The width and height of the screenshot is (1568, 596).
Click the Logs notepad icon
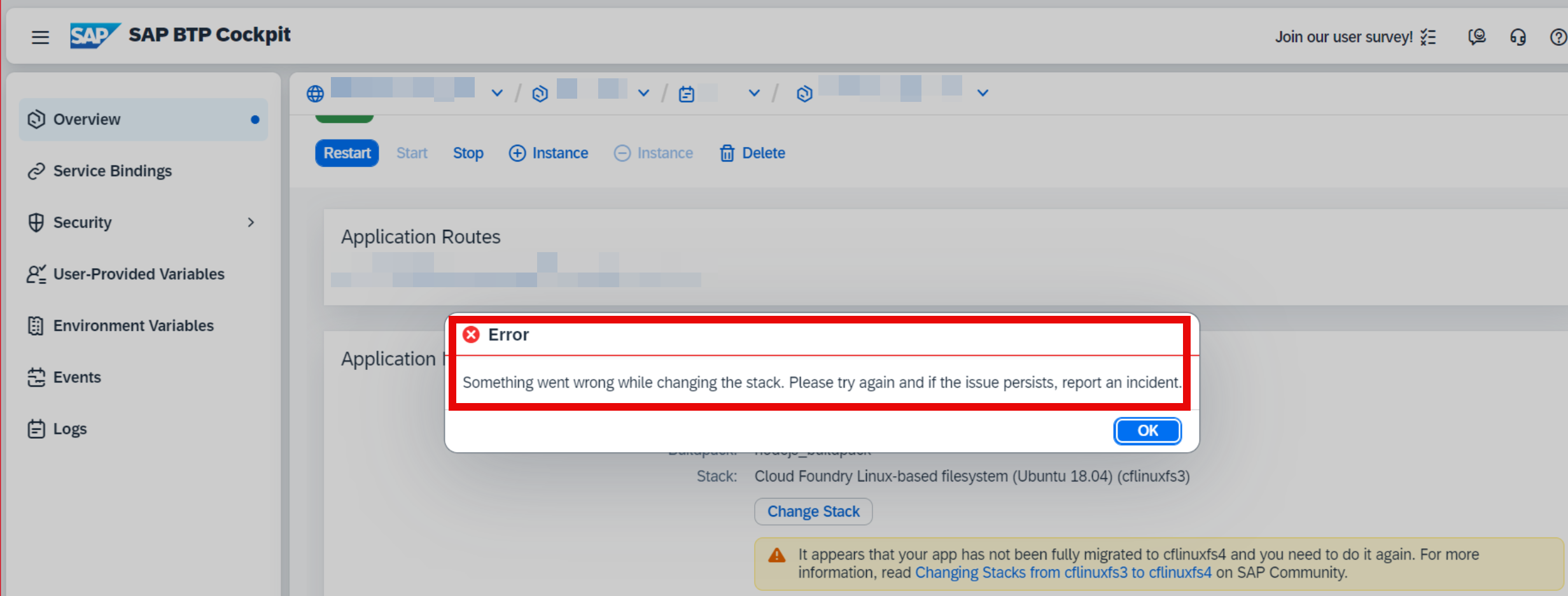(36, 429)
